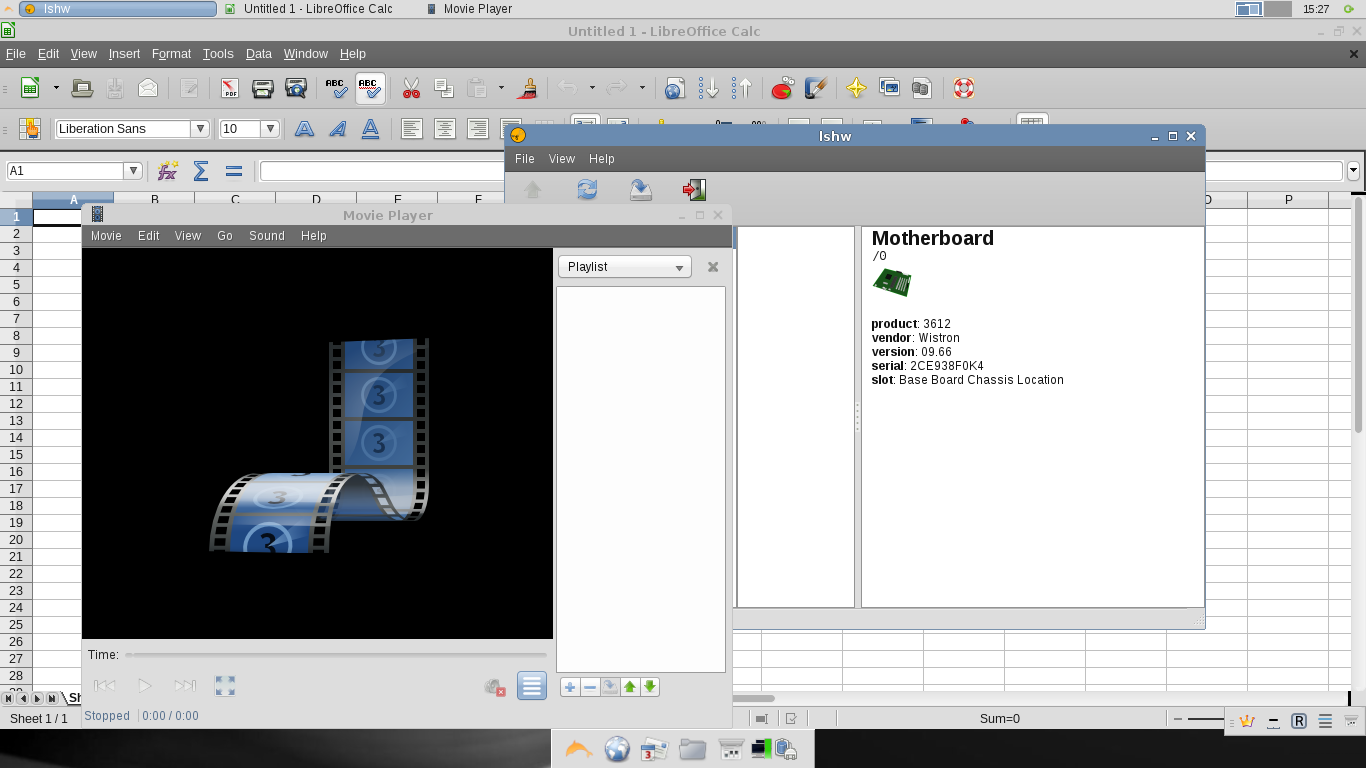Viewport: 1366px width, 768px height.
Task: Toggle center horizontal alignment in Calc
Action: coord(445,129)
